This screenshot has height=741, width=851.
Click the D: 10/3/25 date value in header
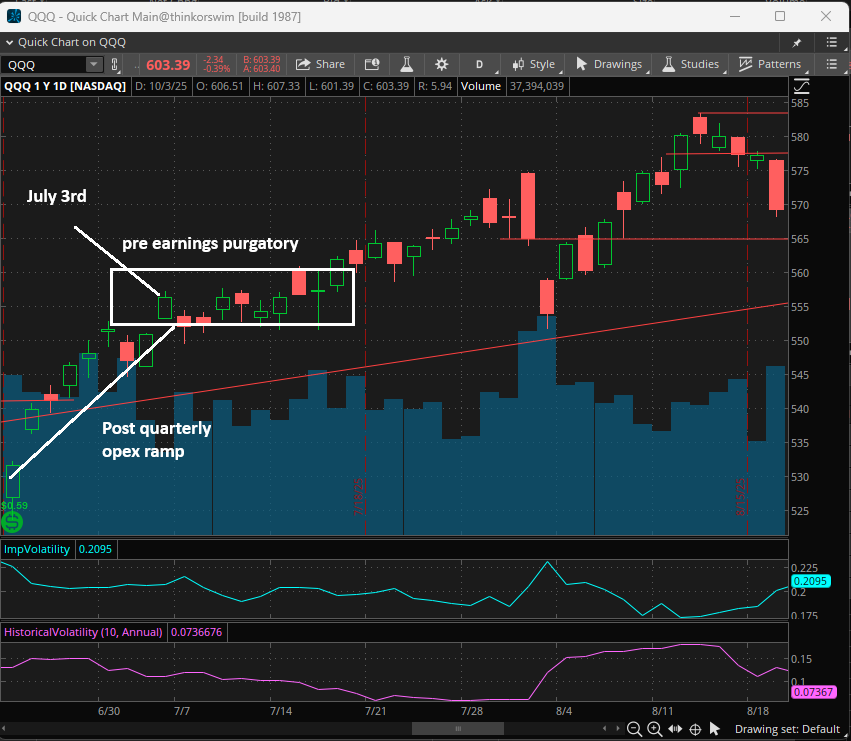pos(161,86)
